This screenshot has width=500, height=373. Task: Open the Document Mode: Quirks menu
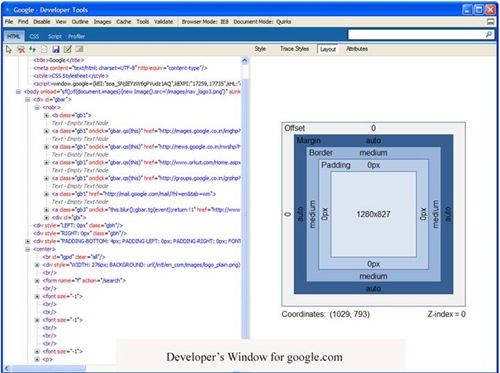click(262, 22)
